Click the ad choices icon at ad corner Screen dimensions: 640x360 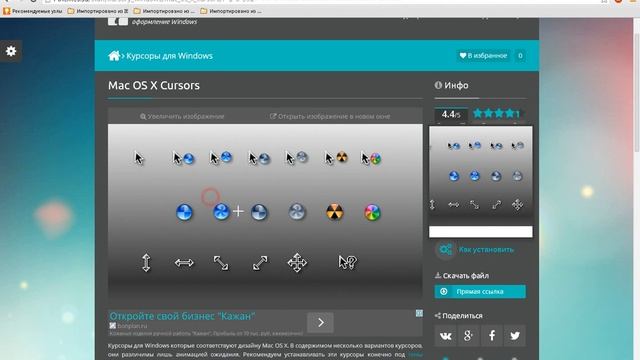419,313
